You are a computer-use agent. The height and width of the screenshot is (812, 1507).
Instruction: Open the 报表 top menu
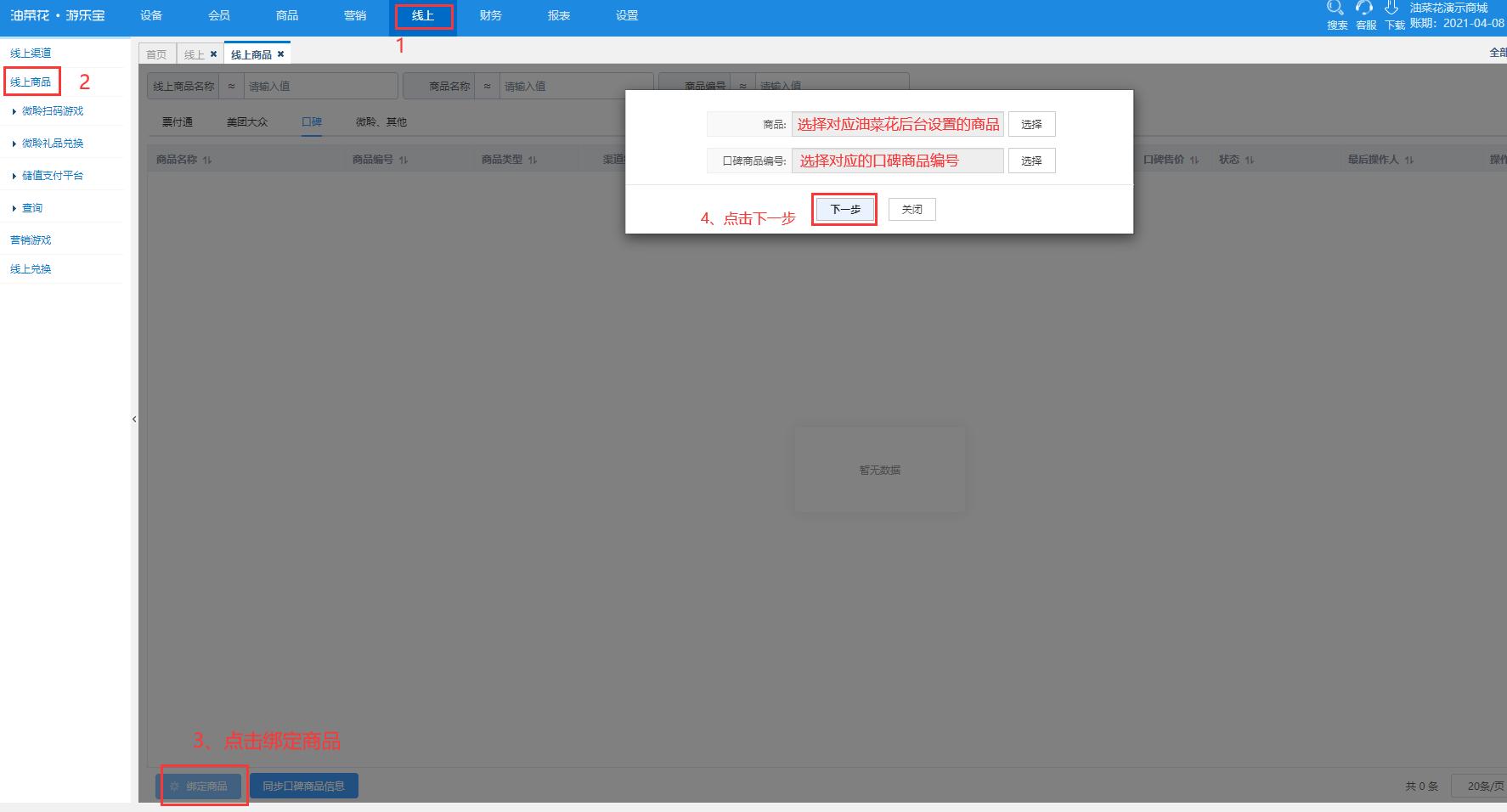pos(559,15)
